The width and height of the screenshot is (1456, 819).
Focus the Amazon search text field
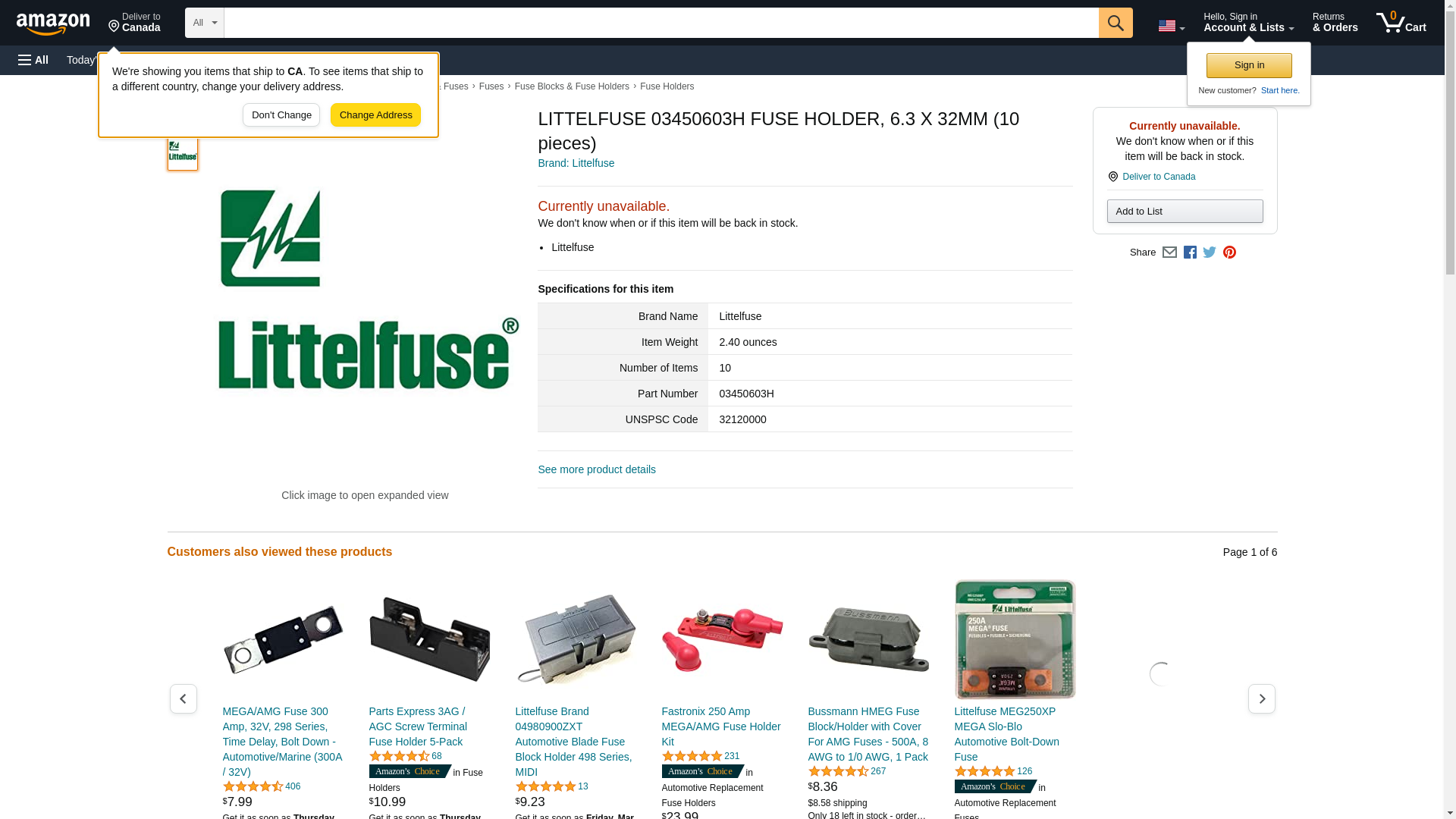point(661,23)
